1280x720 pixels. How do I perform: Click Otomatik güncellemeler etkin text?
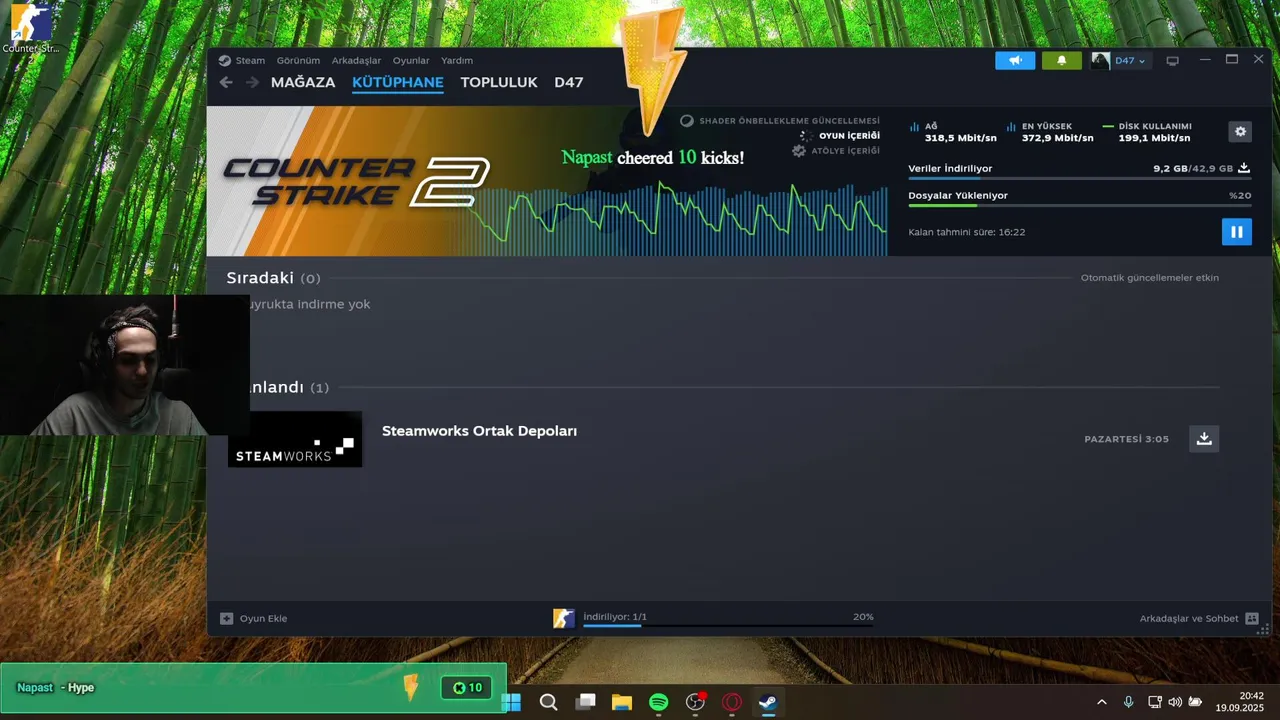pyautogui.click(x=1150, y=278)
